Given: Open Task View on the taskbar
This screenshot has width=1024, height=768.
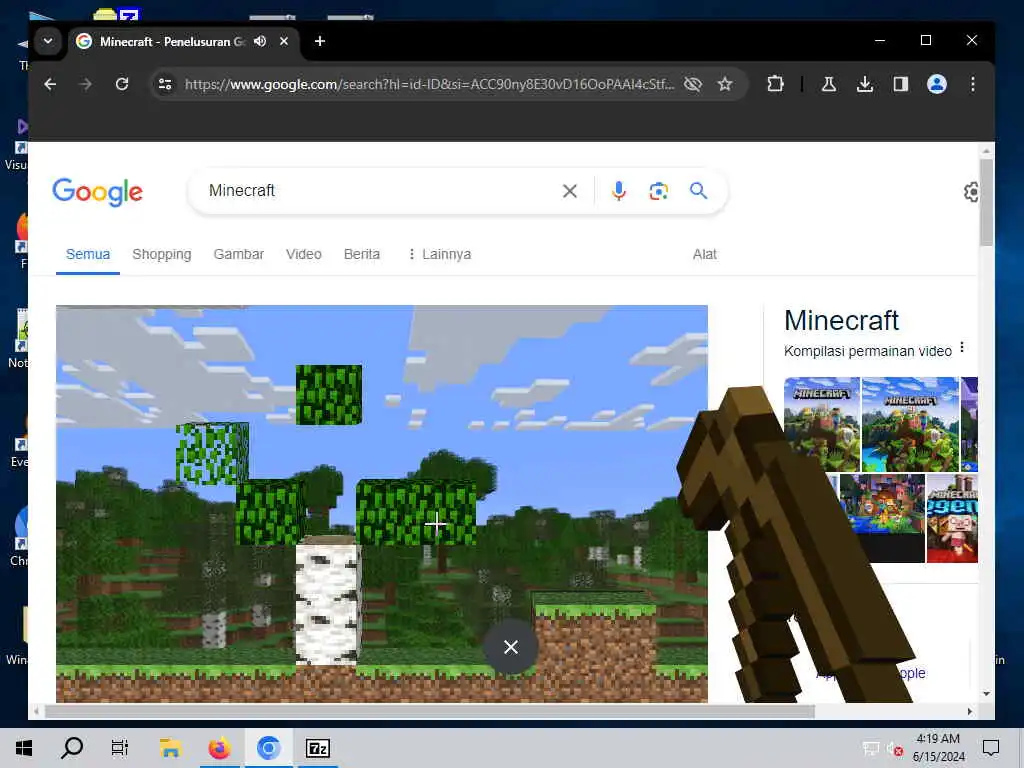Looking at the screenshot, I should click(120, 748).
